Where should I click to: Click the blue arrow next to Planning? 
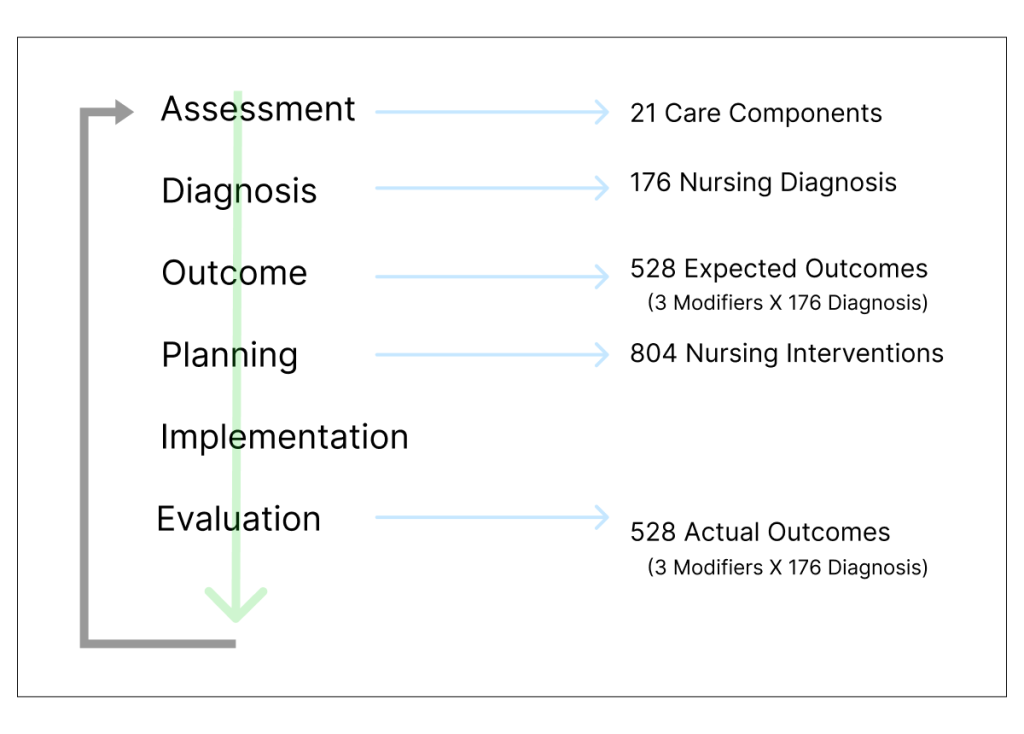[x=492, y=355]
